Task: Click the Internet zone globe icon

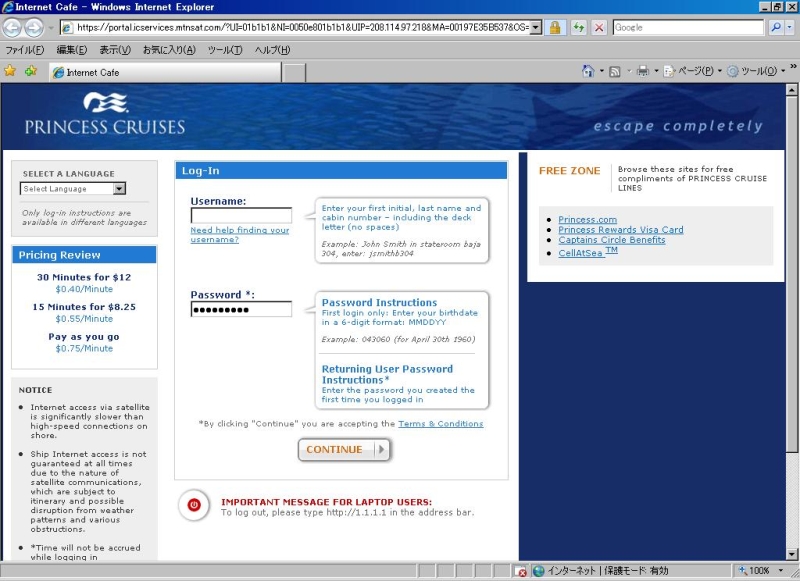Action: (538, 571)
